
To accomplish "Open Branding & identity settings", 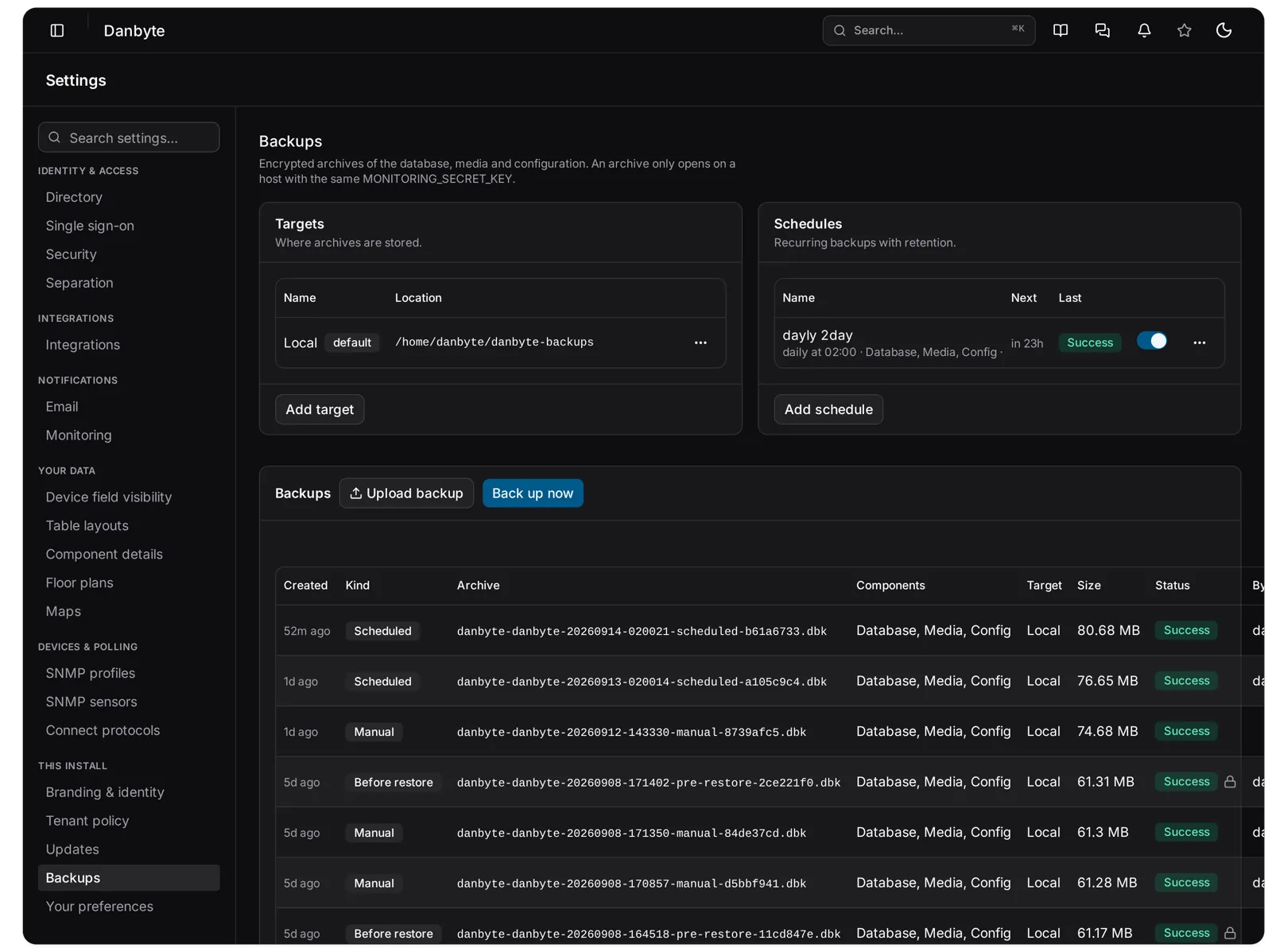I will (x=105, y=793).
